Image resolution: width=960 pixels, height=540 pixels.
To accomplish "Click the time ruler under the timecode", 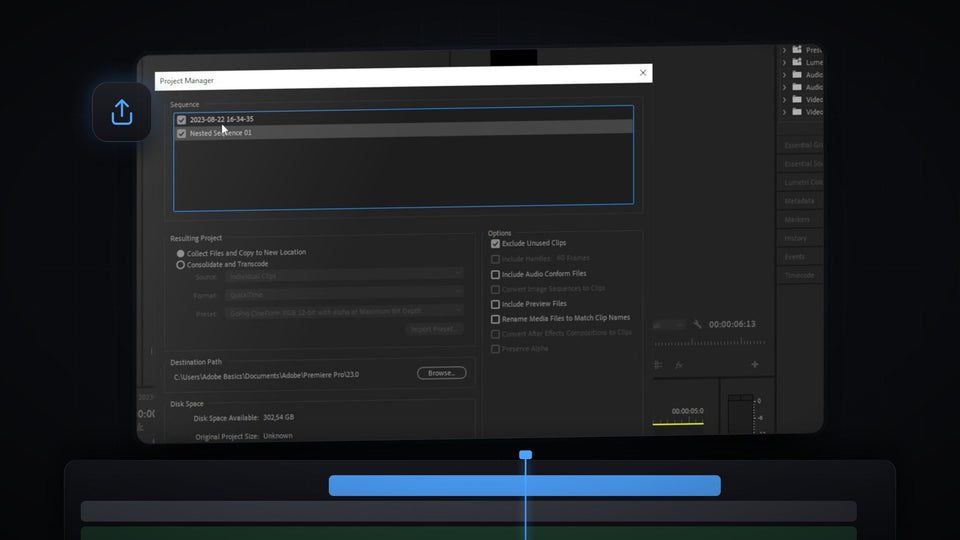I will pos(709,342).
